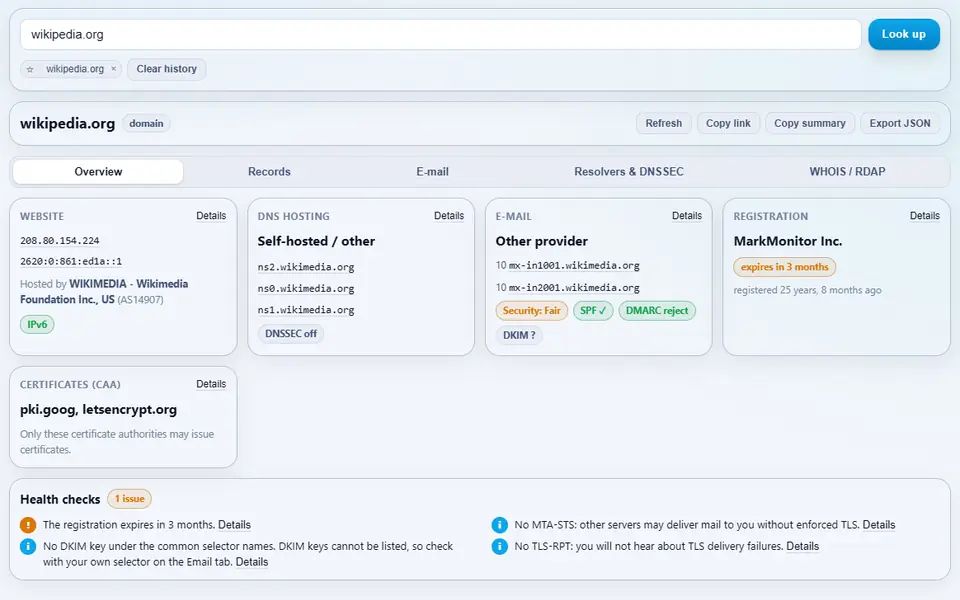This screenshot has height=600, width=960.
Task: Click nameserver ns2.wikimedia.org
Action: tap(306, 267)
